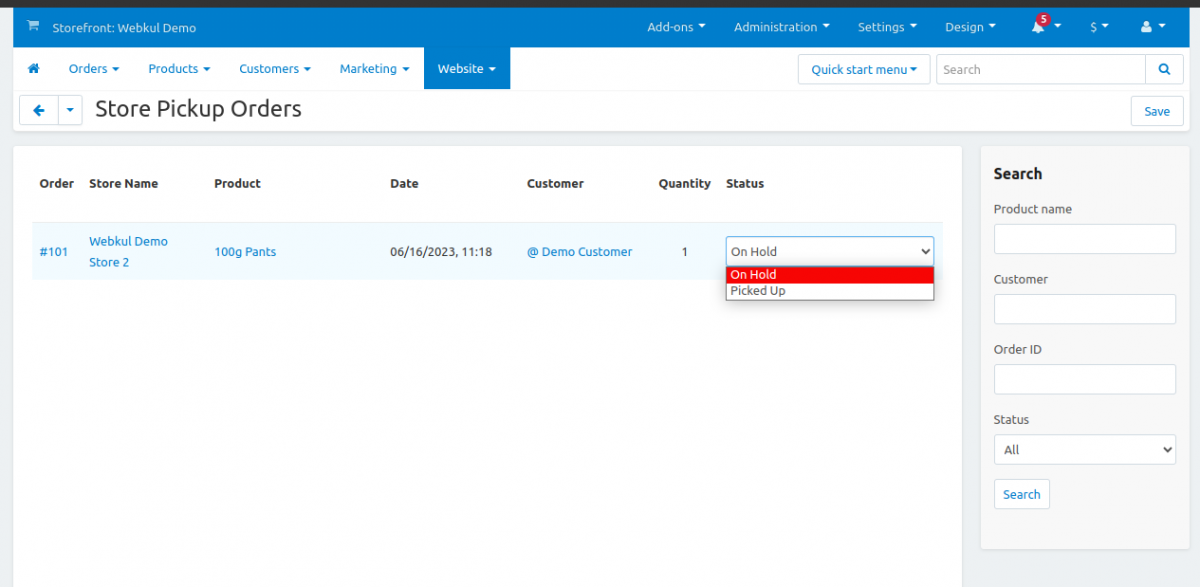Click the Save button
The image size is (1200, 587).
[1156, 111]
